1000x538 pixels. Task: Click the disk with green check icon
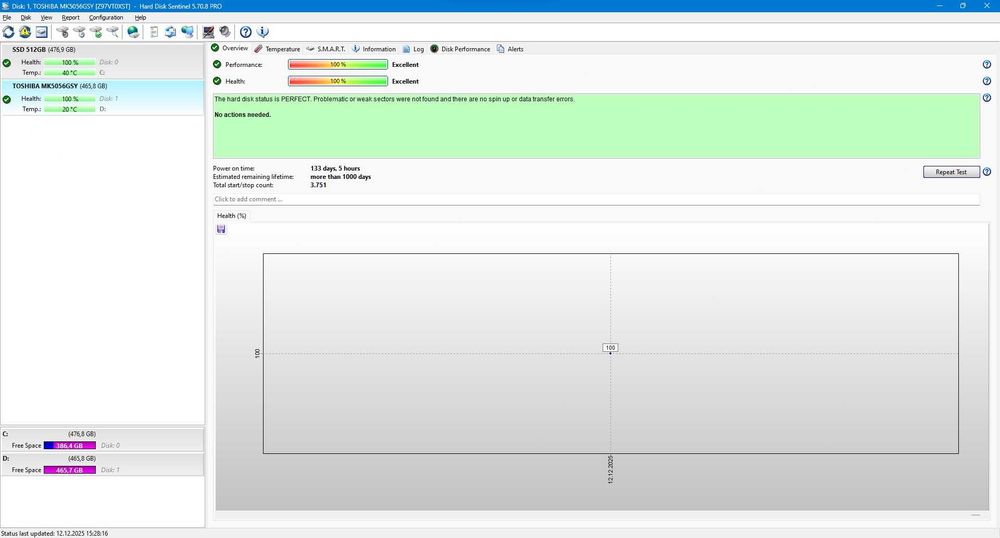tap(96, 32)
